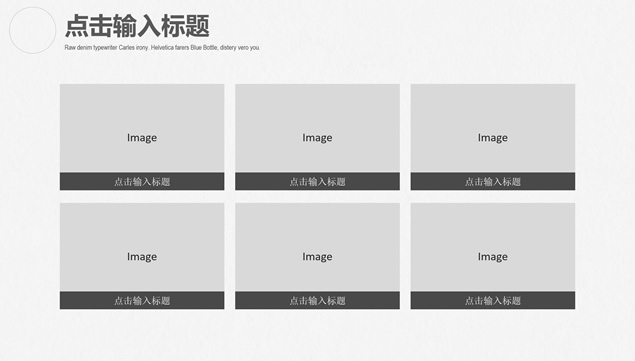Click the dark caption bar under bottom-left image

142,301
